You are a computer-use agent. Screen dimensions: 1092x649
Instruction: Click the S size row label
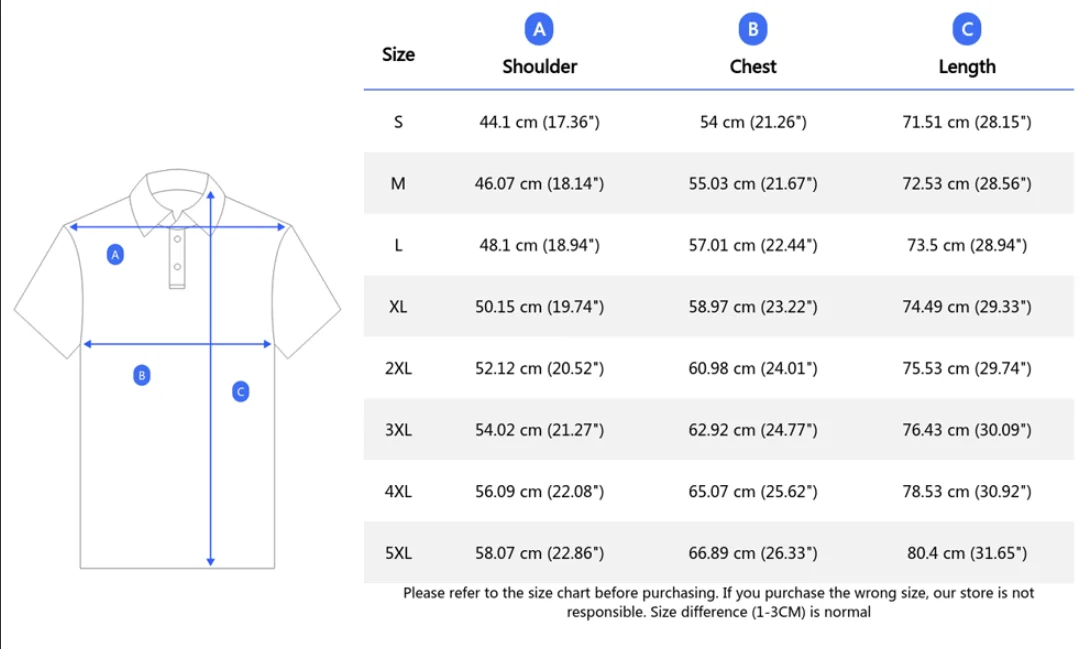(x=398, y=122)
